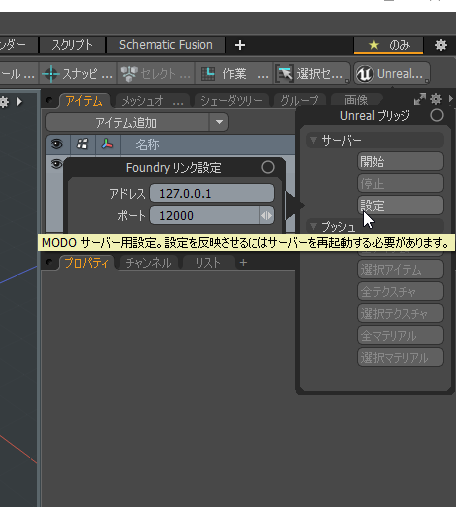
Task: Open item panel gear settings
Action: (x=436, y=99)
